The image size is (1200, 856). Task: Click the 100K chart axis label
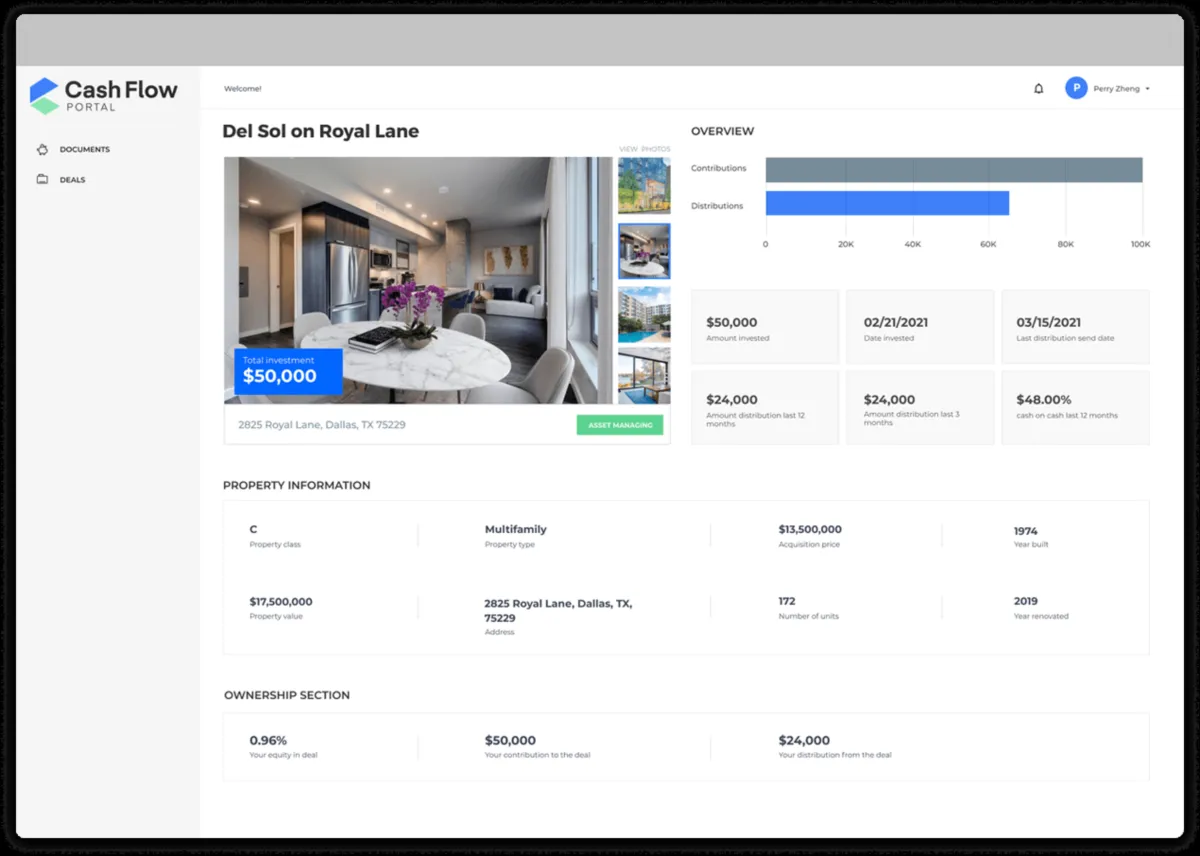[1141, 244]
